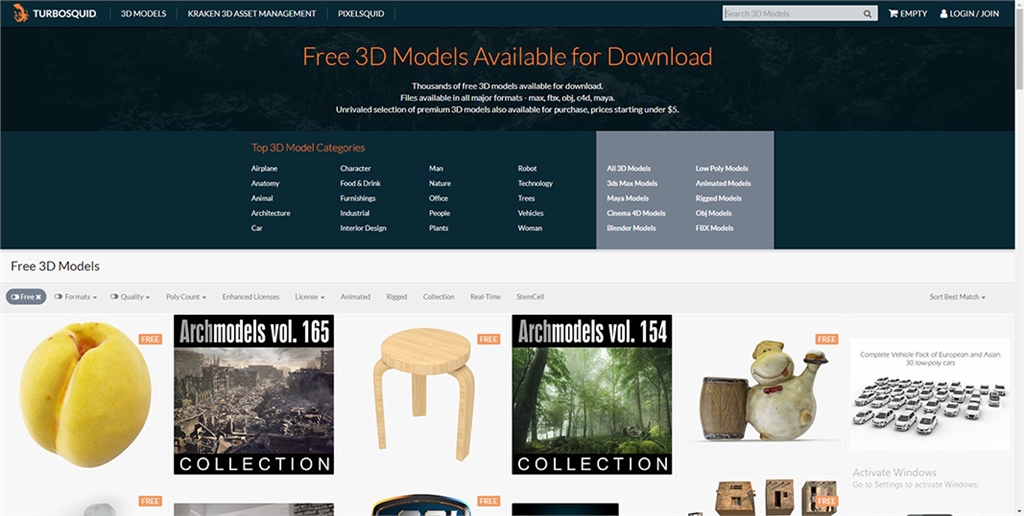Click the search magnifier icon

868,14
